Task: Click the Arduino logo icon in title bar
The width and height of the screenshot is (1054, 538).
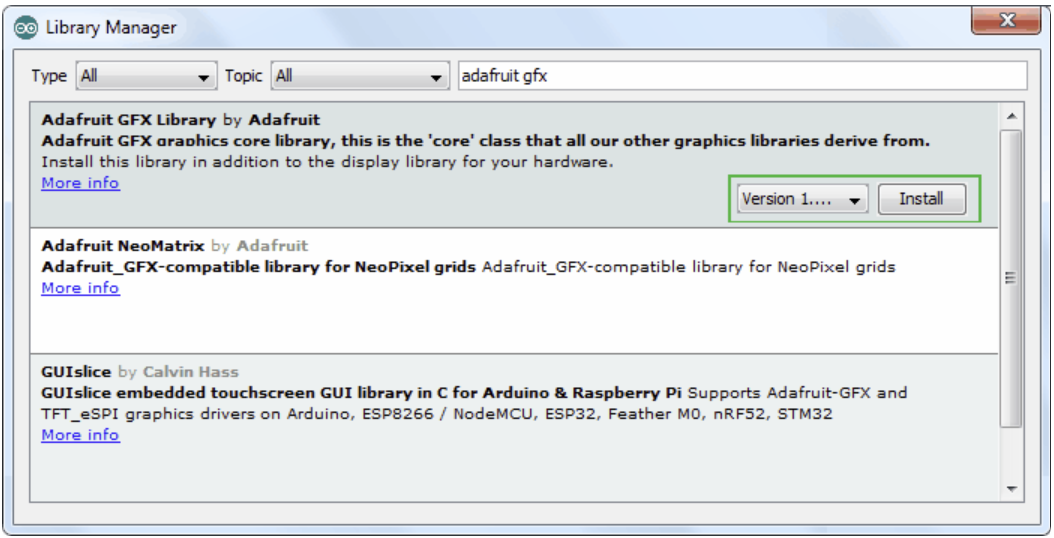Action: 26,28
